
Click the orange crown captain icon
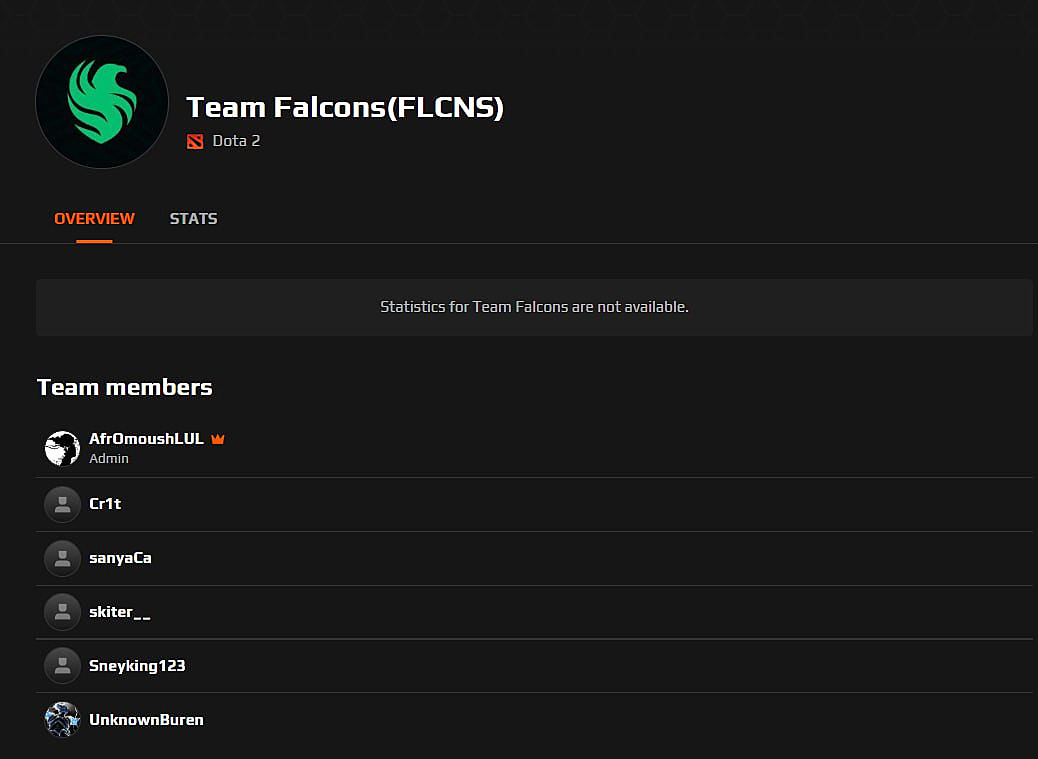(218, 439)
